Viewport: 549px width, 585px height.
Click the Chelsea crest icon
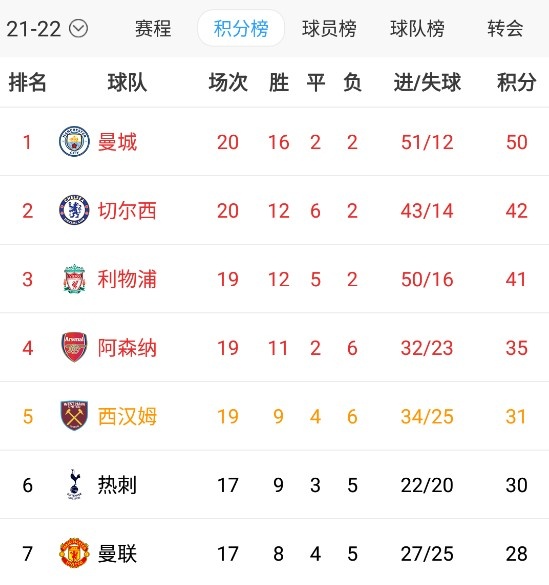pos(74,210)
